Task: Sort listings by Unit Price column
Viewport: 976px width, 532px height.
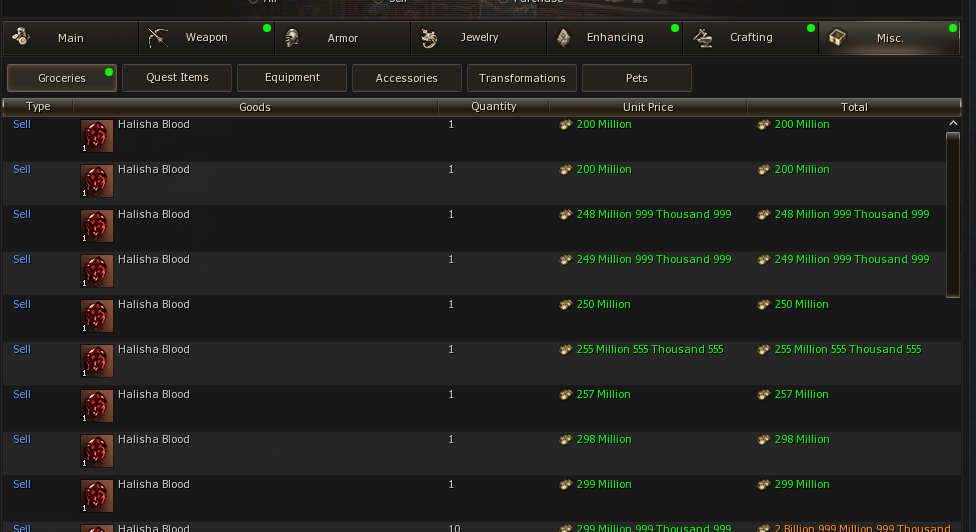Action: pos(648,107)
